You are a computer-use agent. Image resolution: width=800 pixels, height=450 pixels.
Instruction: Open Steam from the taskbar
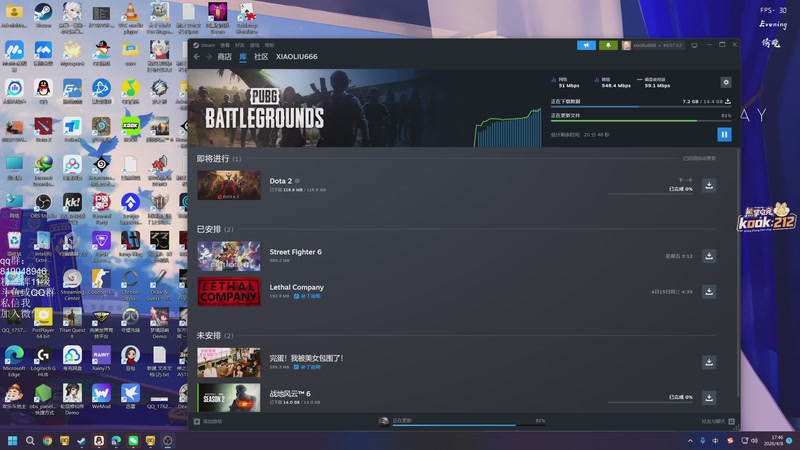(82, 441)
